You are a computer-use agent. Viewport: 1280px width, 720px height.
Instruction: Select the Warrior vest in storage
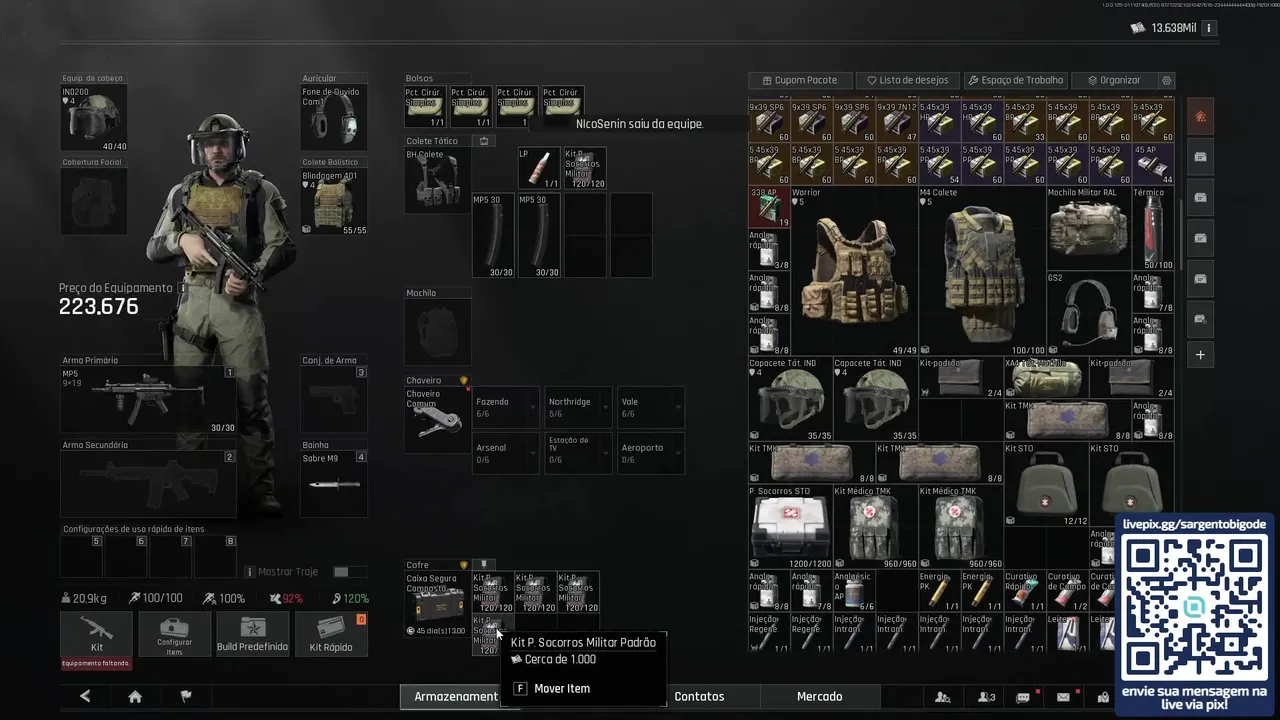(855, 270)
